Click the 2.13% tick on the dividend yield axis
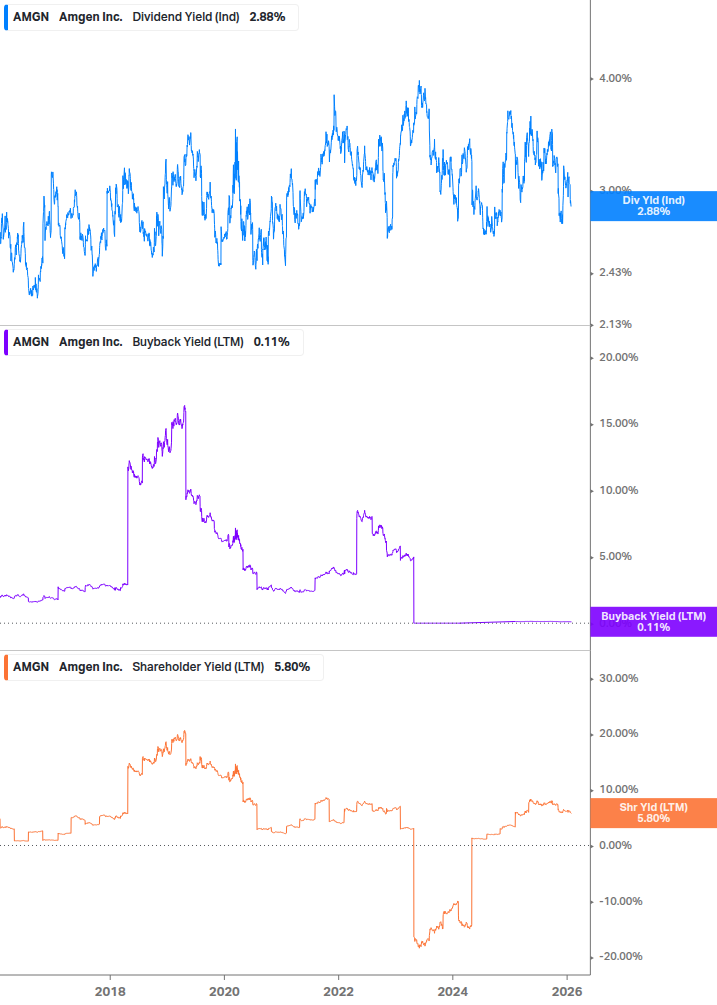 point(615,324)
